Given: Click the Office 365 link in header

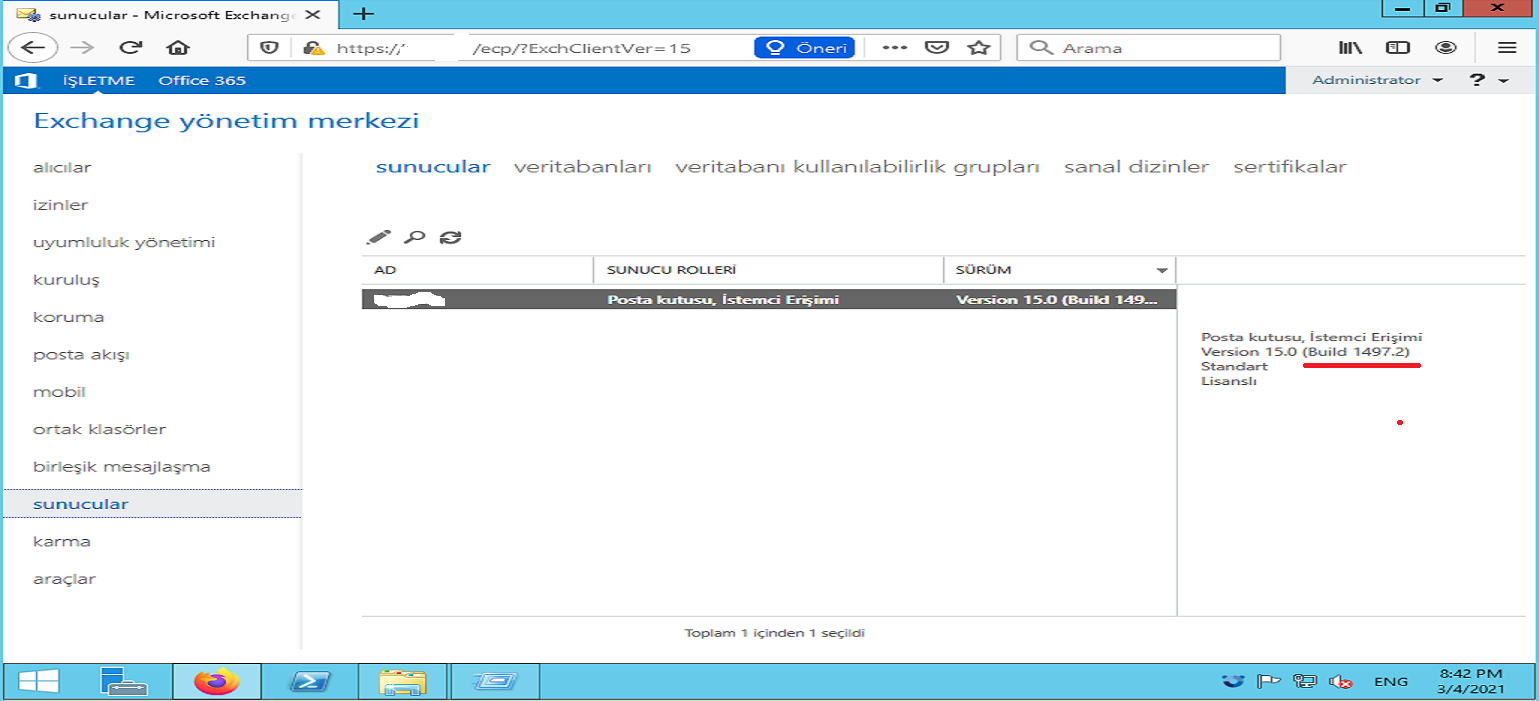Looking at the screenshot, I should tap(202, 80).
